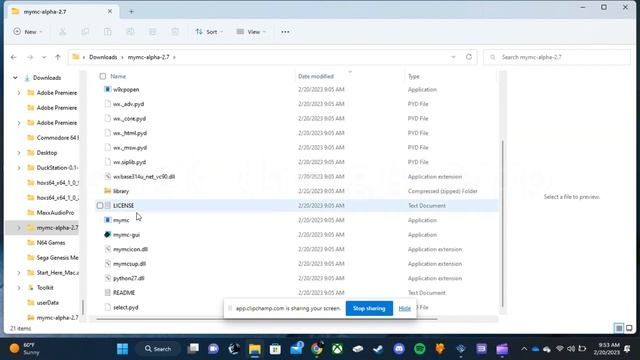Expand the DuckStation folder in sidebar

click(x=19, y=168)
